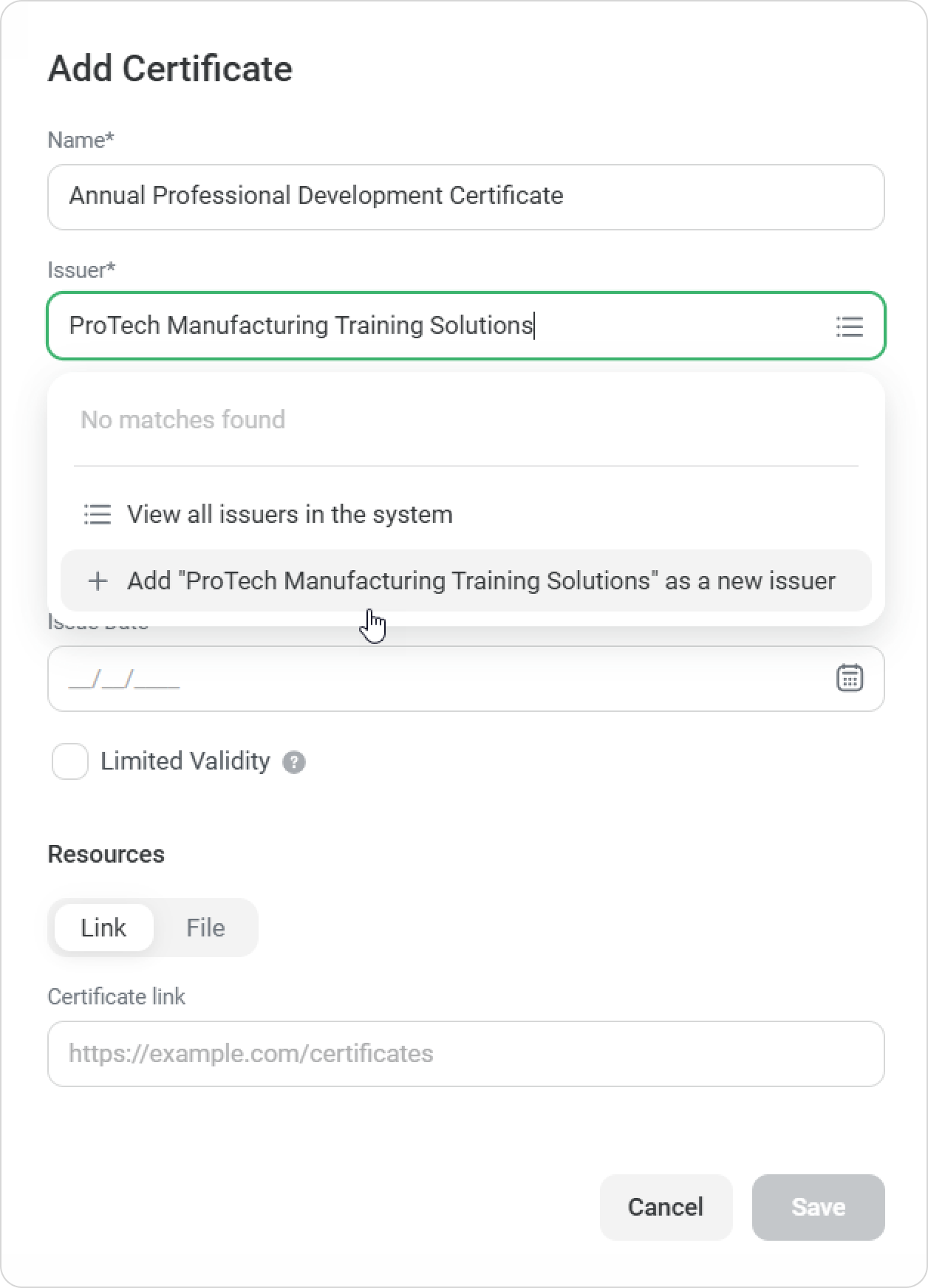This screenshot has height=1288, width=928.
Task: Choose View all issuers in the system
Action: [x=289, y=514]
